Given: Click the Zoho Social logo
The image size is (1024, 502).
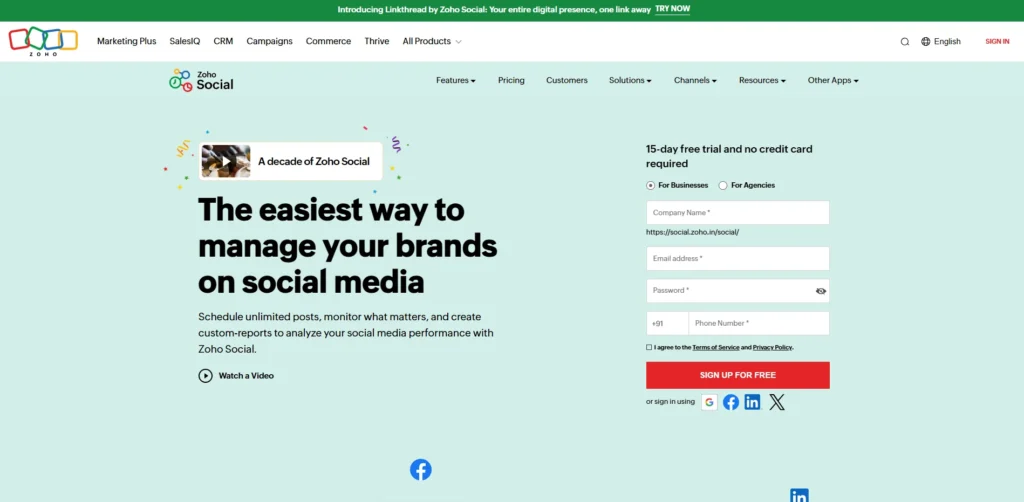Looking at the screenshot, I should [x=201, y=80].
